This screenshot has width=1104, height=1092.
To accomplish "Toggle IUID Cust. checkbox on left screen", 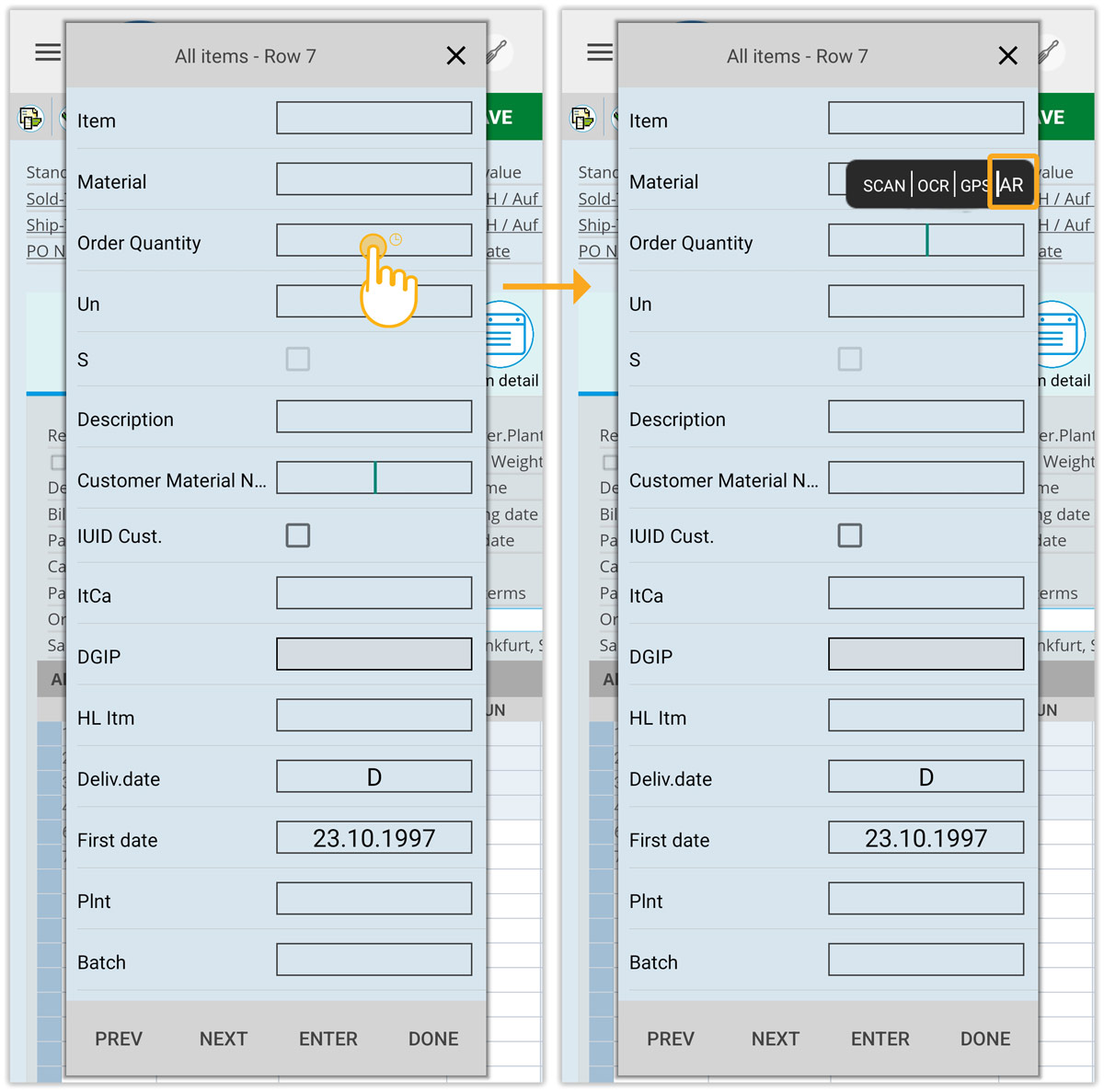I will tap(298, 535).
